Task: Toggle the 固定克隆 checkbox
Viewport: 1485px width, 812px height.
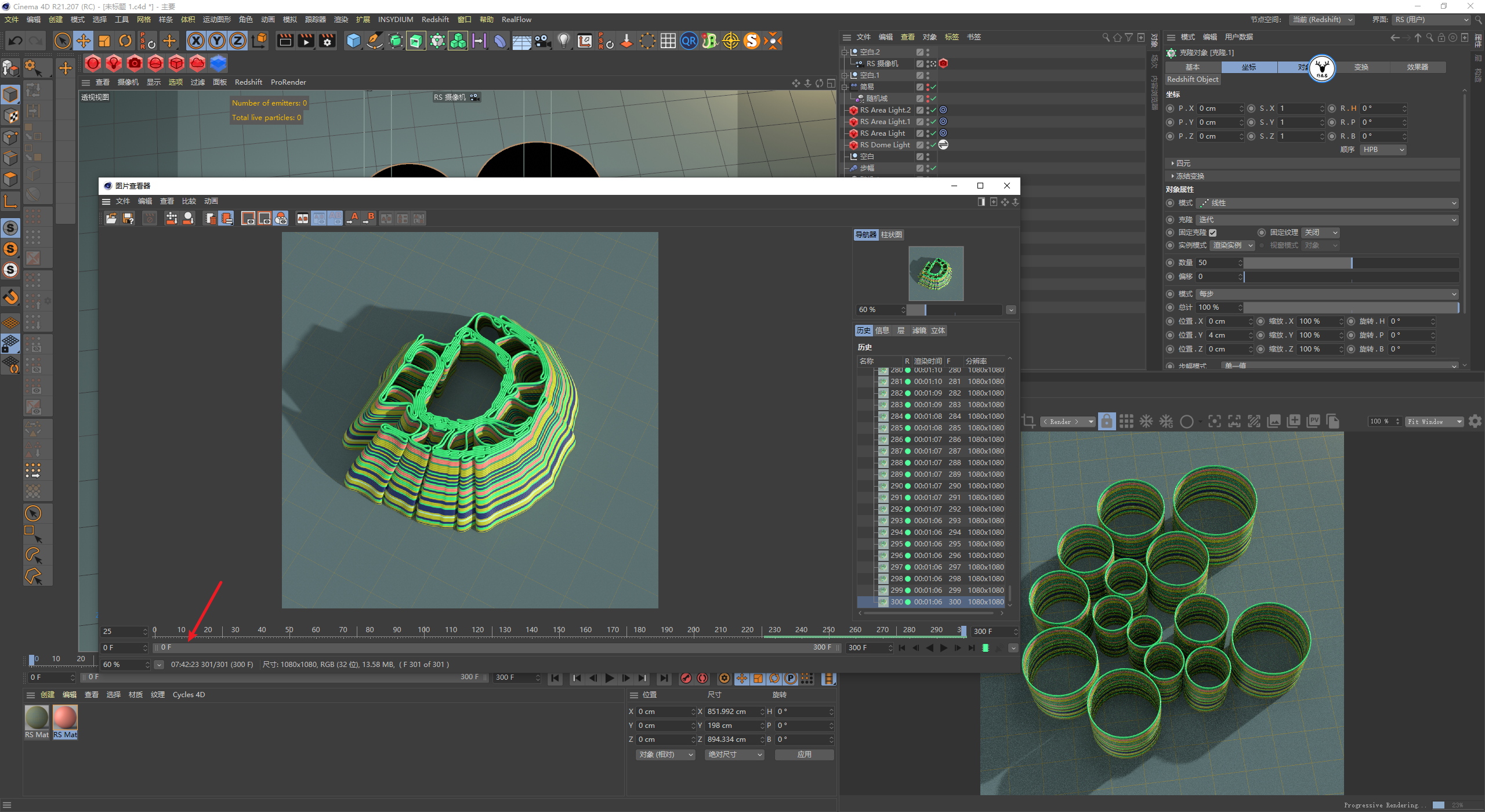Action: coord(1212,233)
